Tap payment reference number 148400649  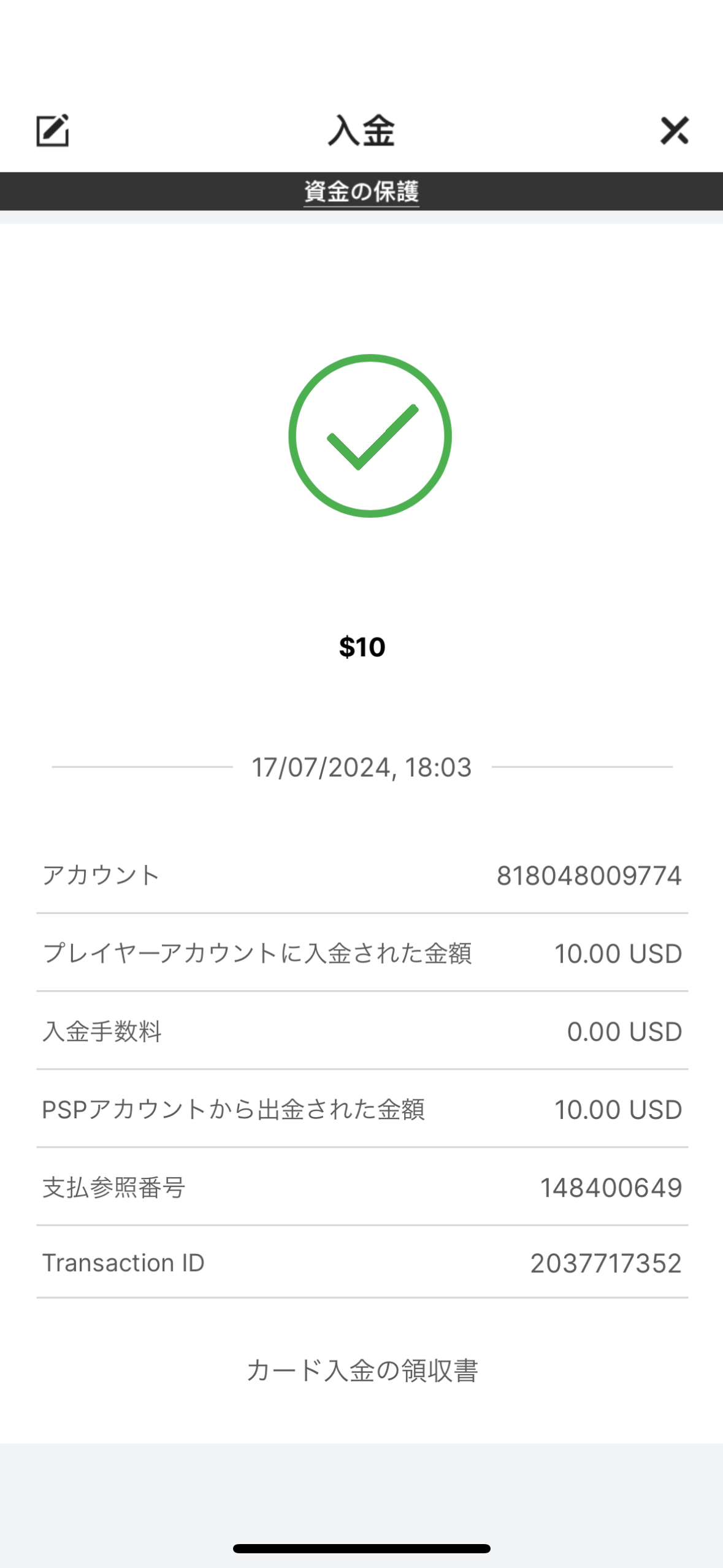[x=611, y=1188]
